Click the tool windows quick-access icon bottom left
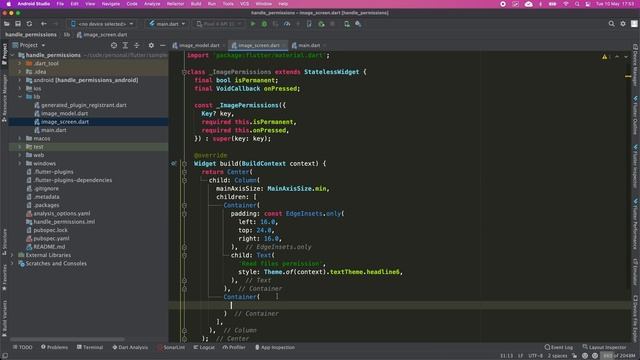 pyautogui.click(x=5, y=356)
